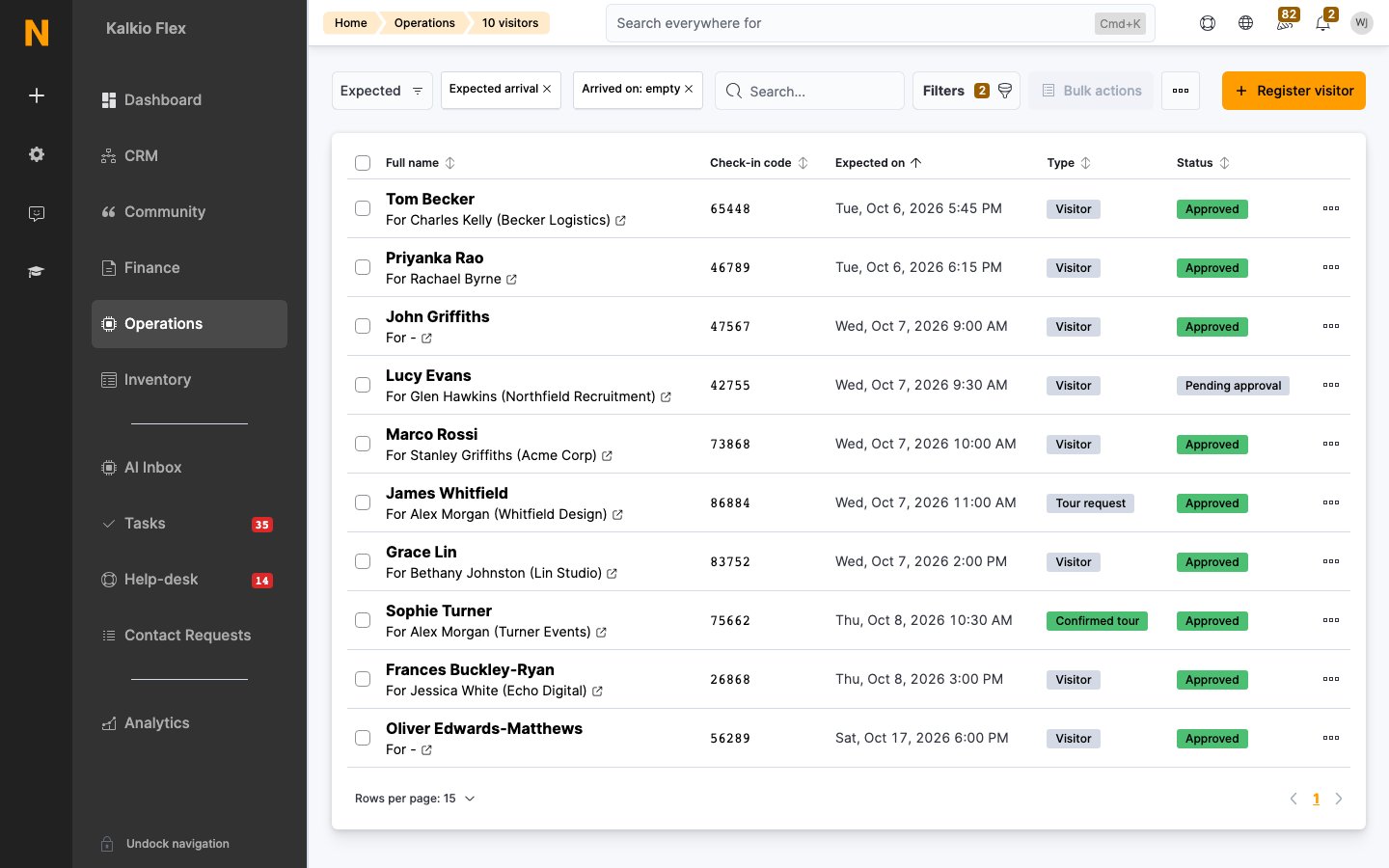Sort by the Status column

coord(1203,163)
